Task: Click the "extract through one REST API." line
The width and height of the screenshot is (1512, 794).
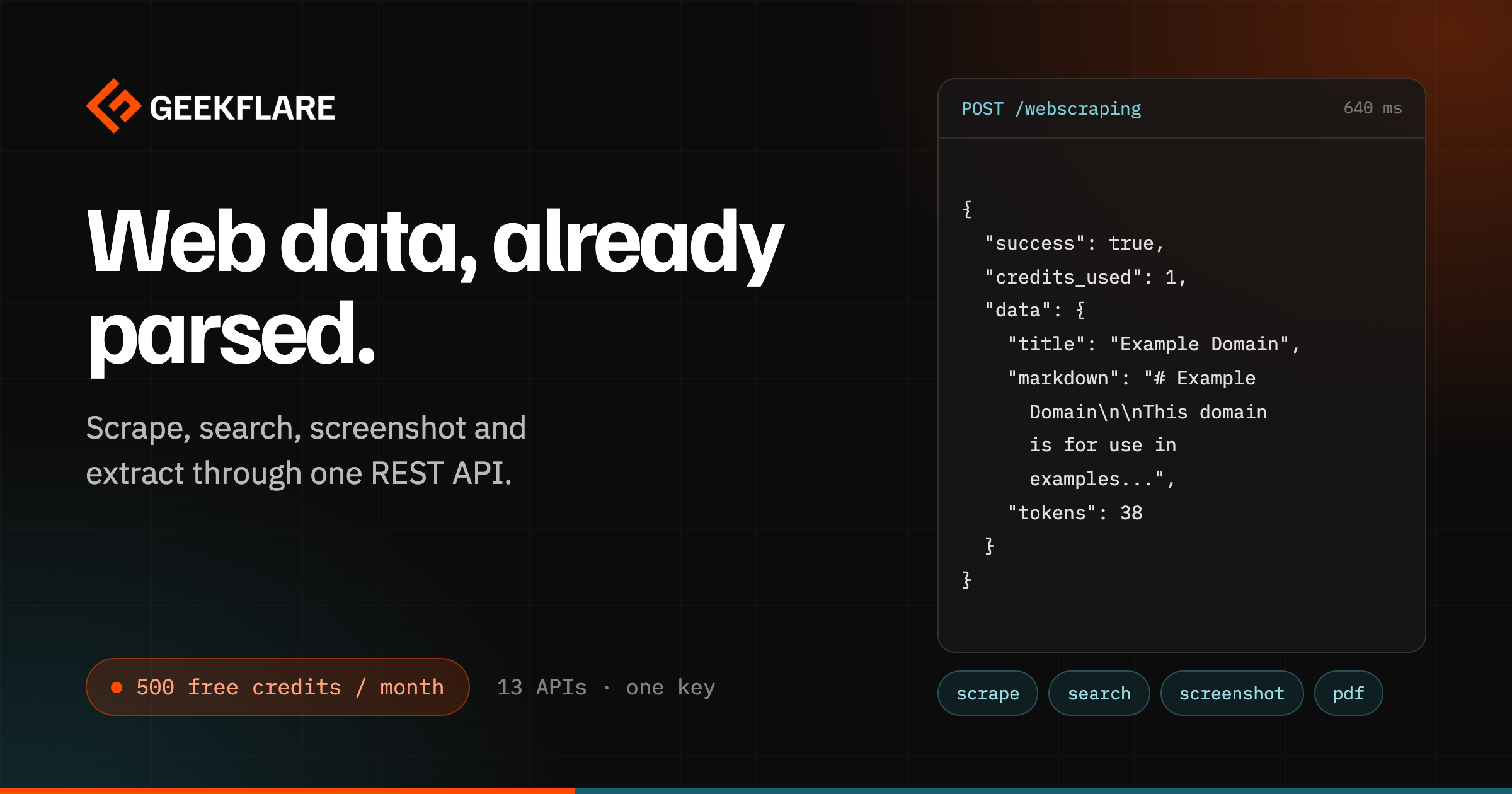Action: (299, 473)
